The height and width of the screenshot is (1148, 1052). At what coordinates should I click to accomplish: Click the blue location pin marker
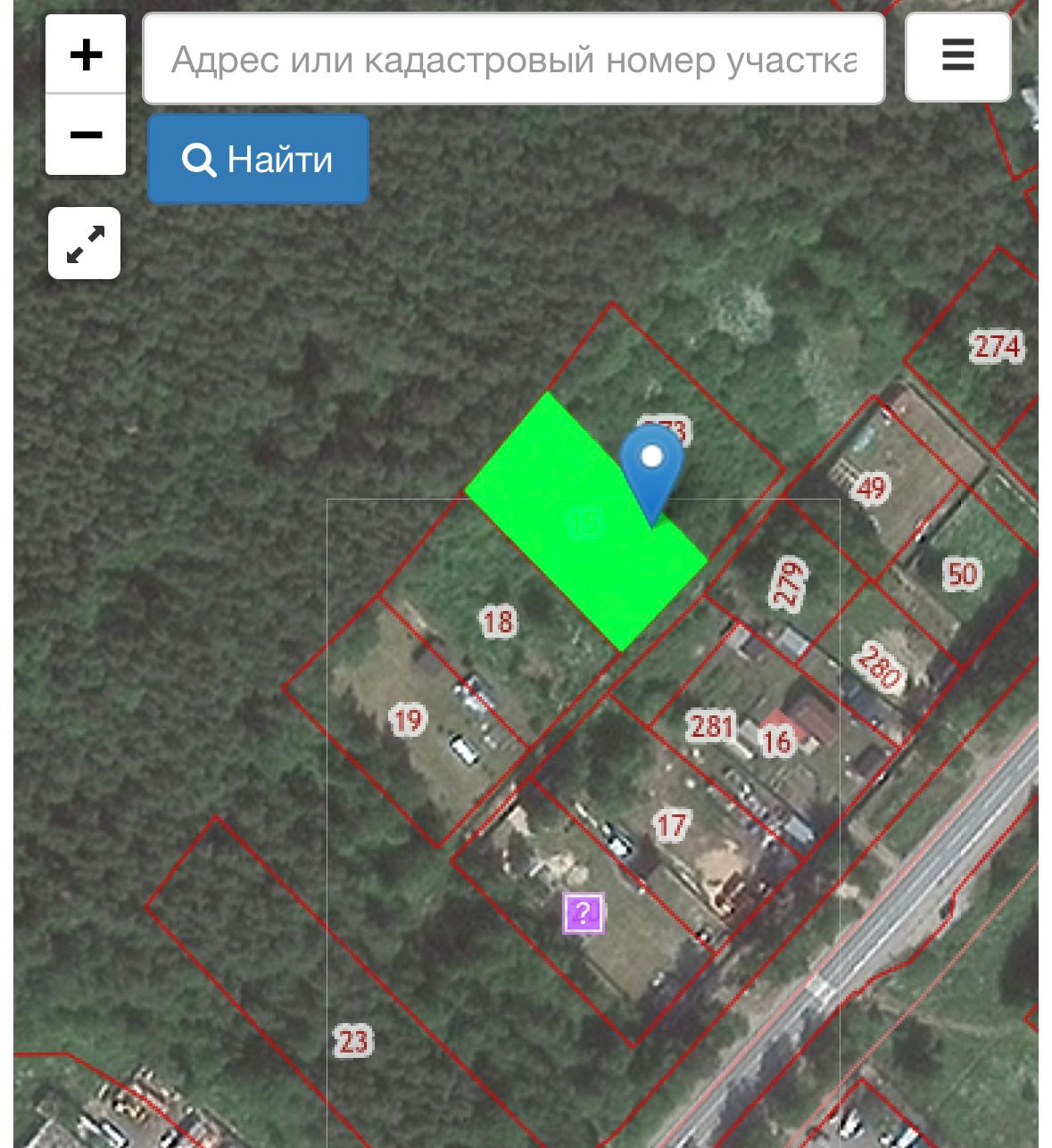pyautogui.click(x=652, y=473)
